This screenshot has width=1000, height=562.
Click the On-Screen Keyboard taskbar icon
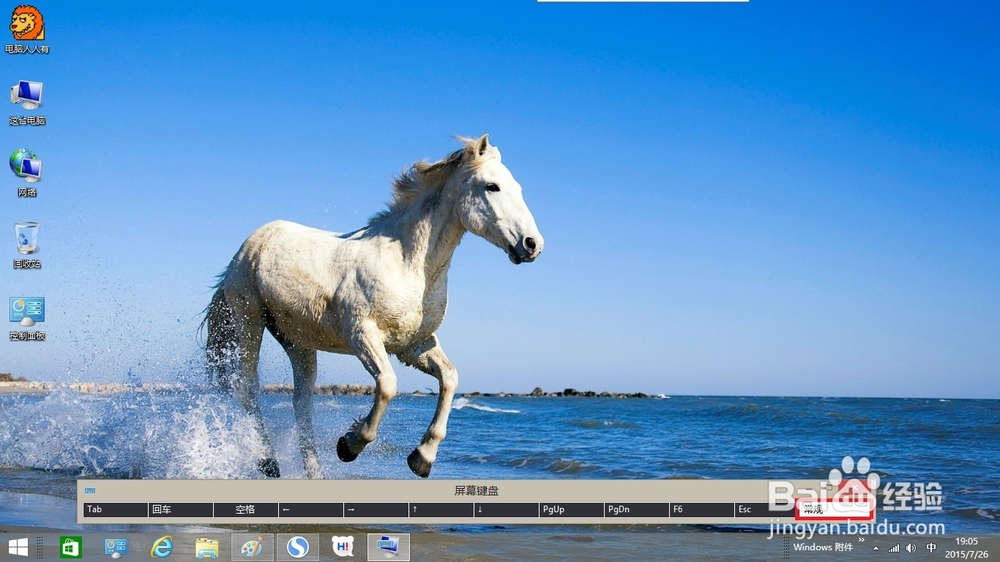[x=388, y=547]
